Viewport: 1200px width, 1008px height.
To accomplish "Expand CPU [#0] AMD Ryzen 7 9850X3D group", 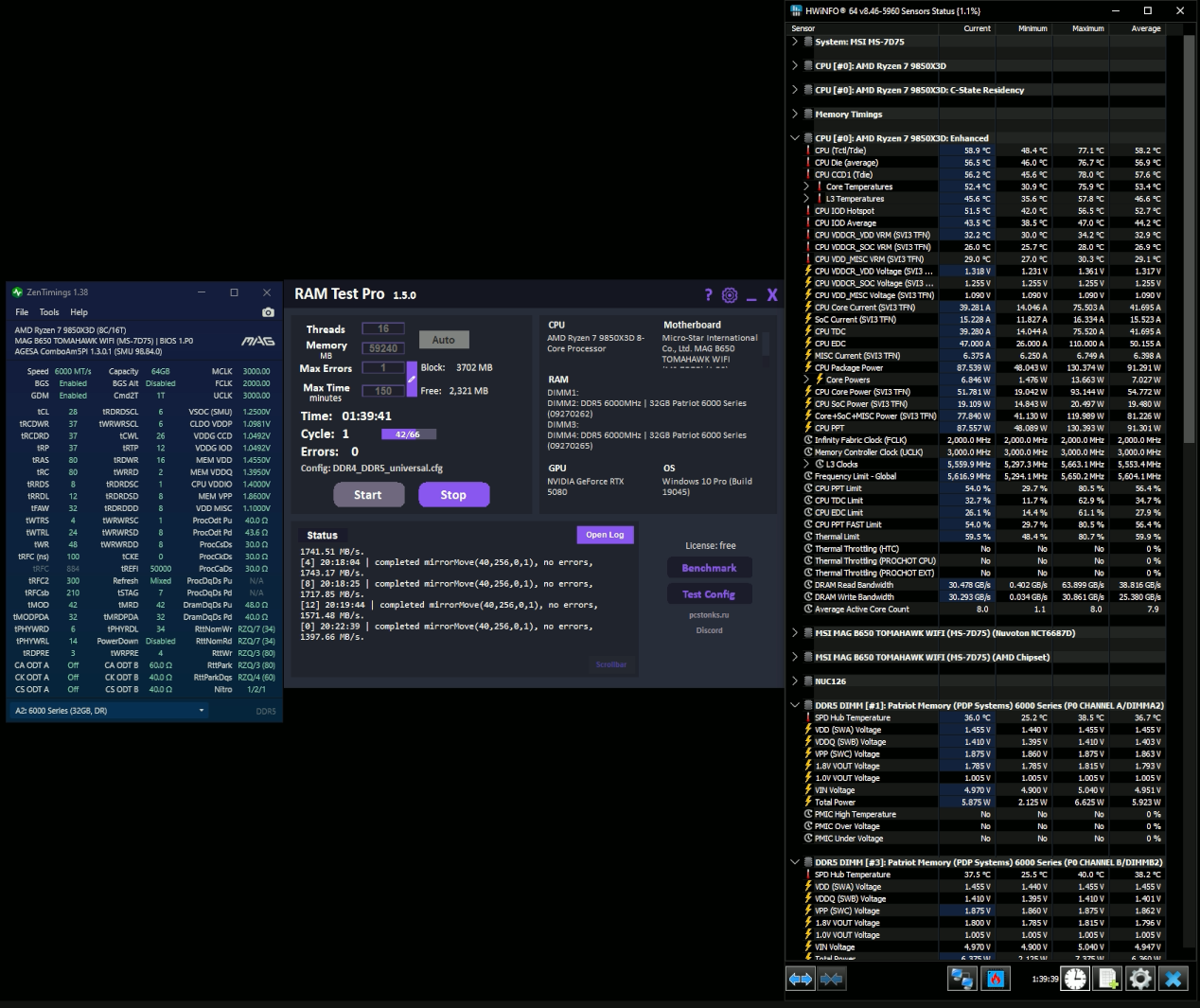I will 795,66.
